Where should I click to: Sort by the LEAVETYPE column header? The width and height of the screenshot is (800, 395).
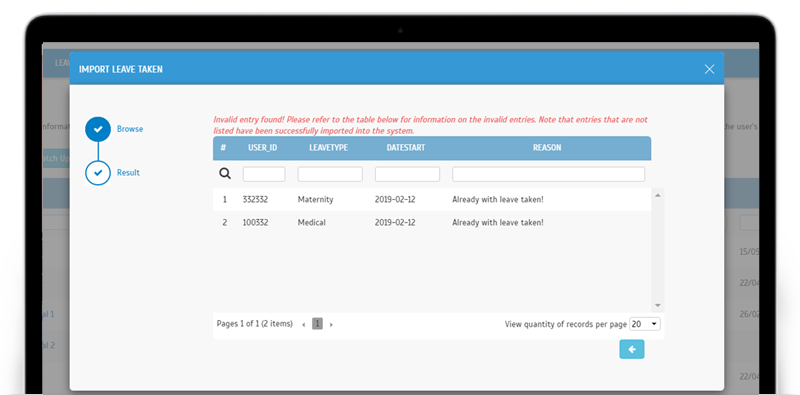tap(329, 147)
